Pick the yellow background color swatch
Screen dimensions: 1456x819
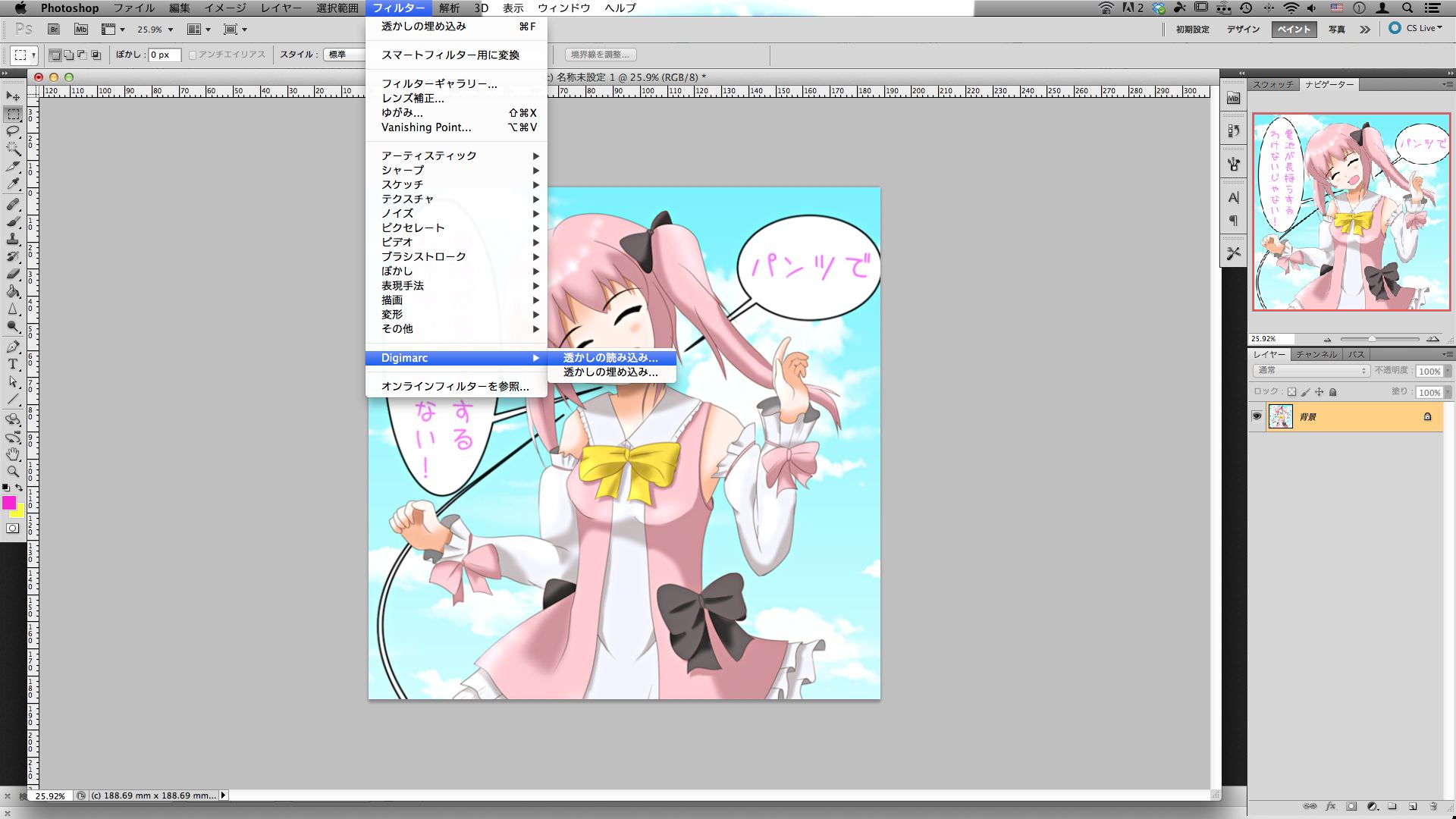20,513
